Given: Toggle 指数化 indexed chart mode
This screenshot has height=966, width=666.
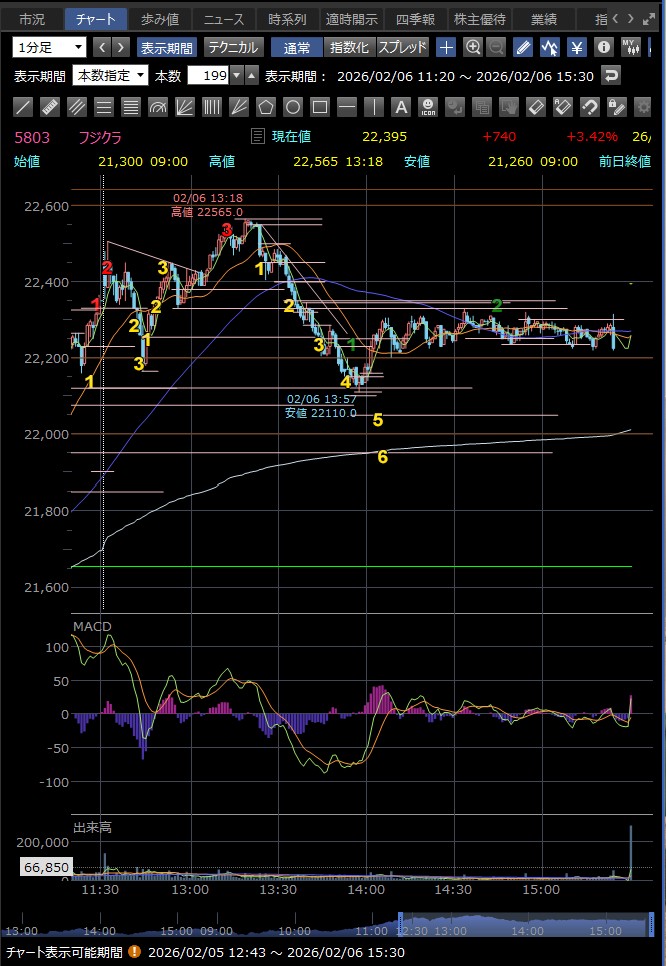Looking at the screenshot, I should [x=348, y=47].
